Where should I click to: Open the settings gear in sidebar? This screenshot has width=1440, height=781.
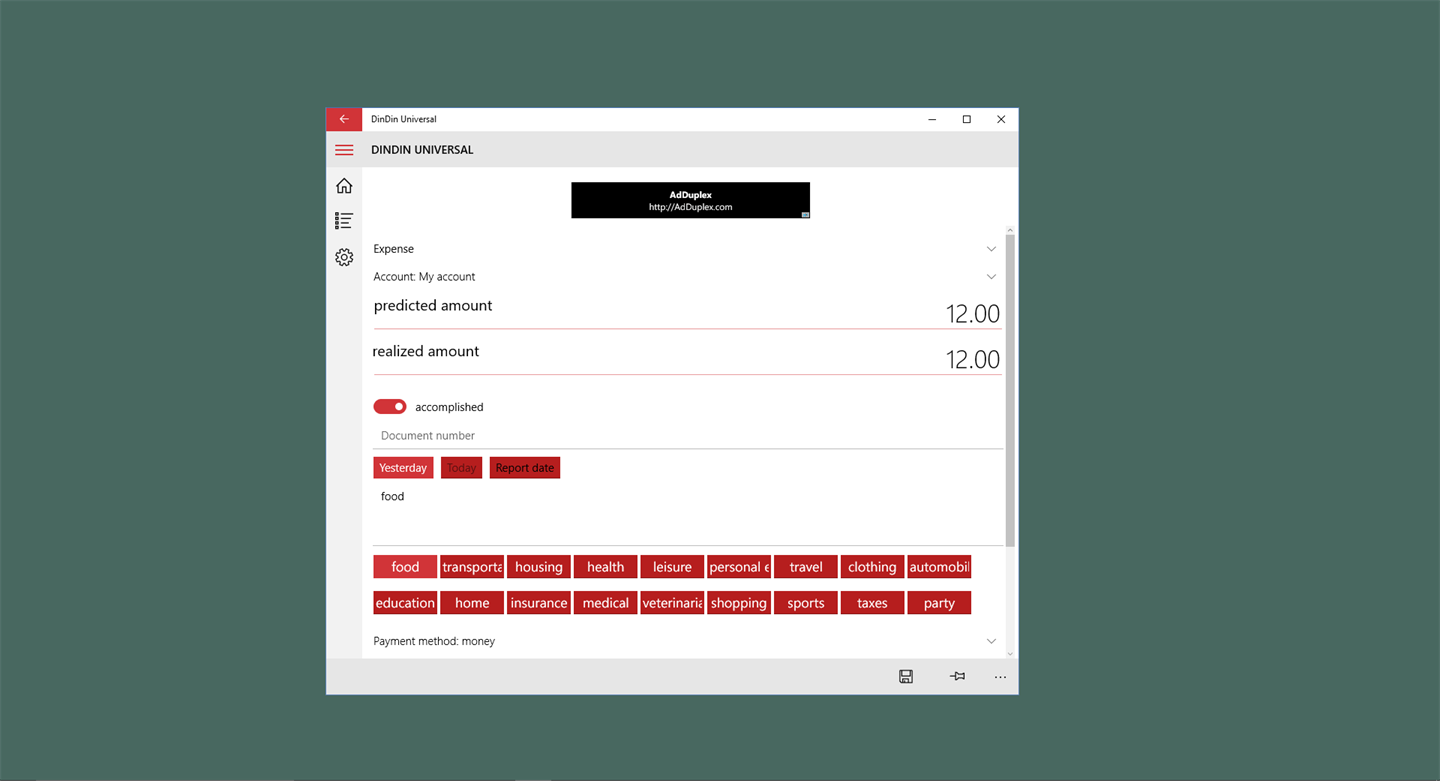(x=344, y=257)
